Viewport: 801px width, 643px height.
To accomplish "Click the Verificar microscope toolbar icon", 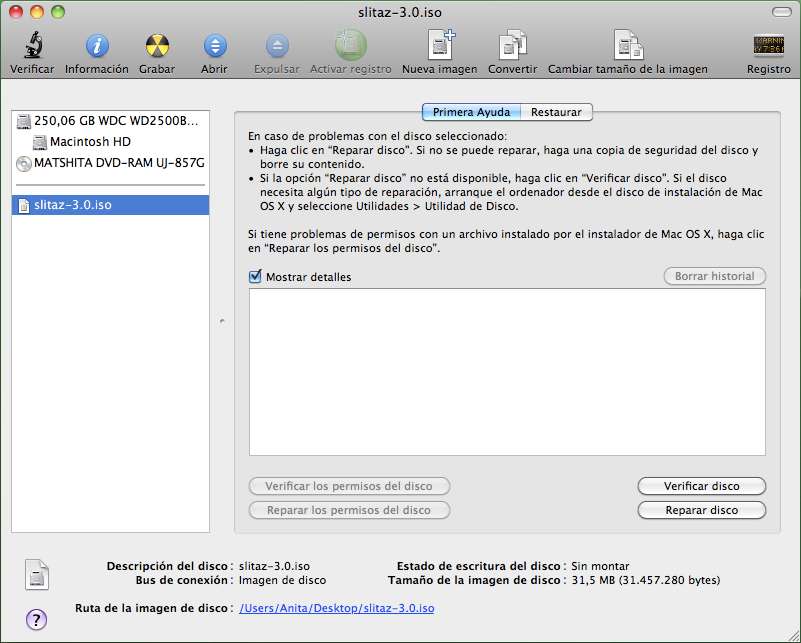I will 33,45.
